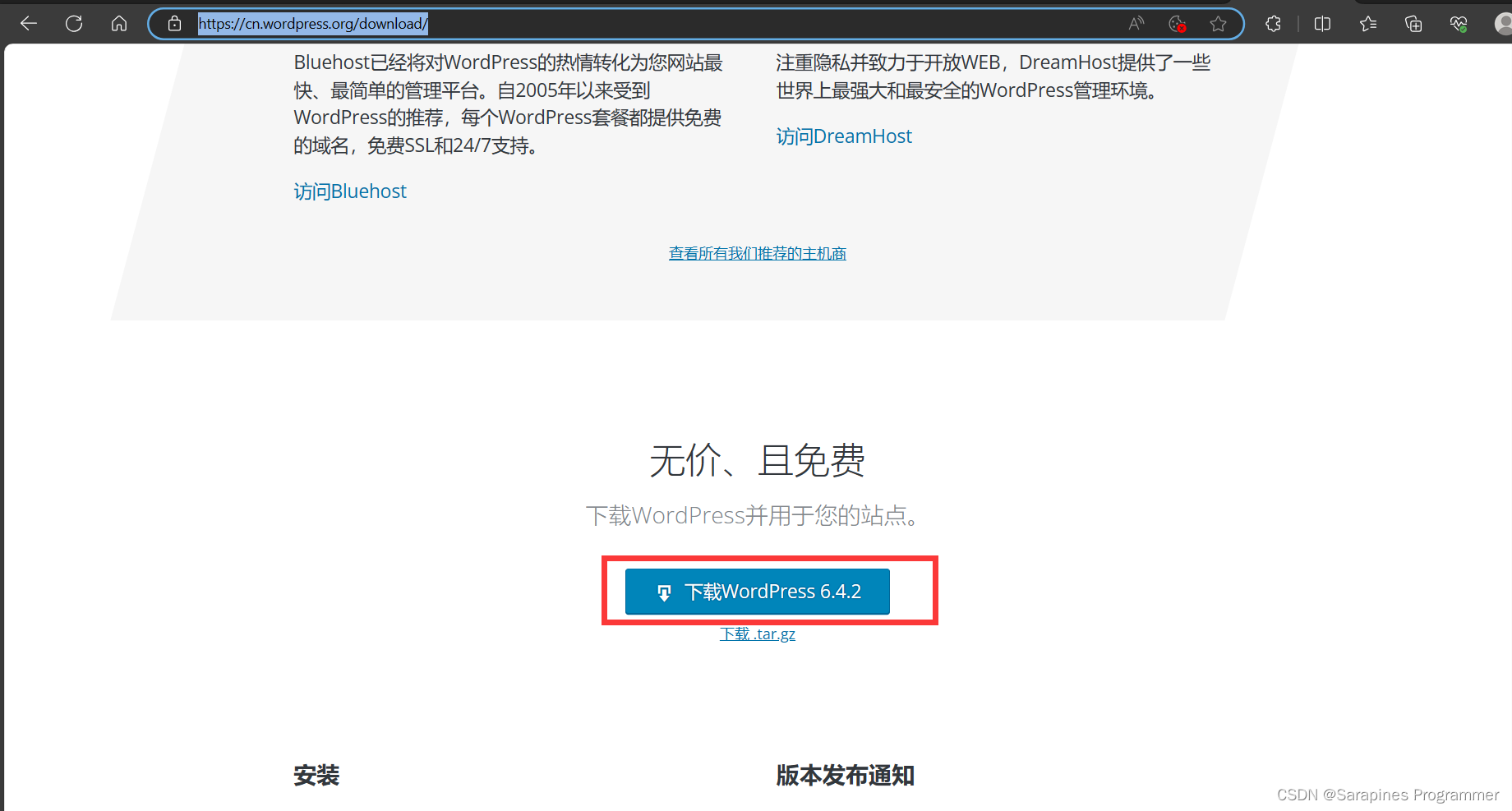This screenshot has width=1512, height=811.
Task: Open the 访问DreamHost link
Action: pos(844,136)
